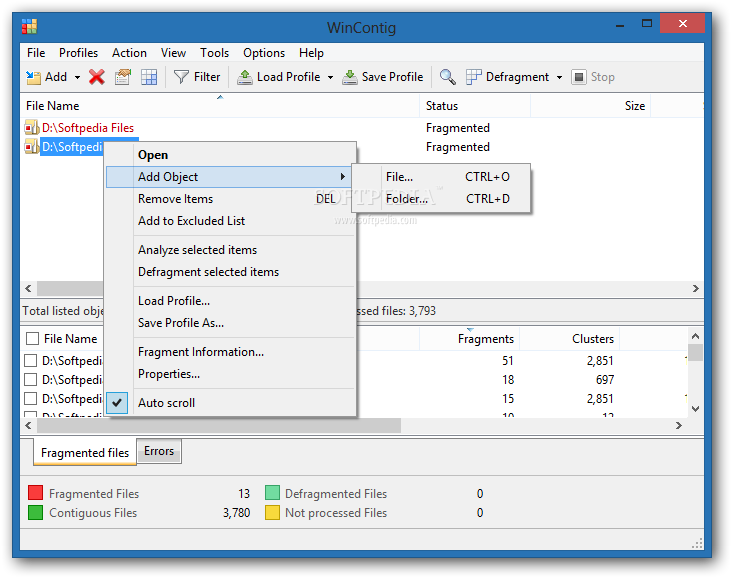
Task: Click the 2,851 clusters value in first row
Action: coord(600,361)
